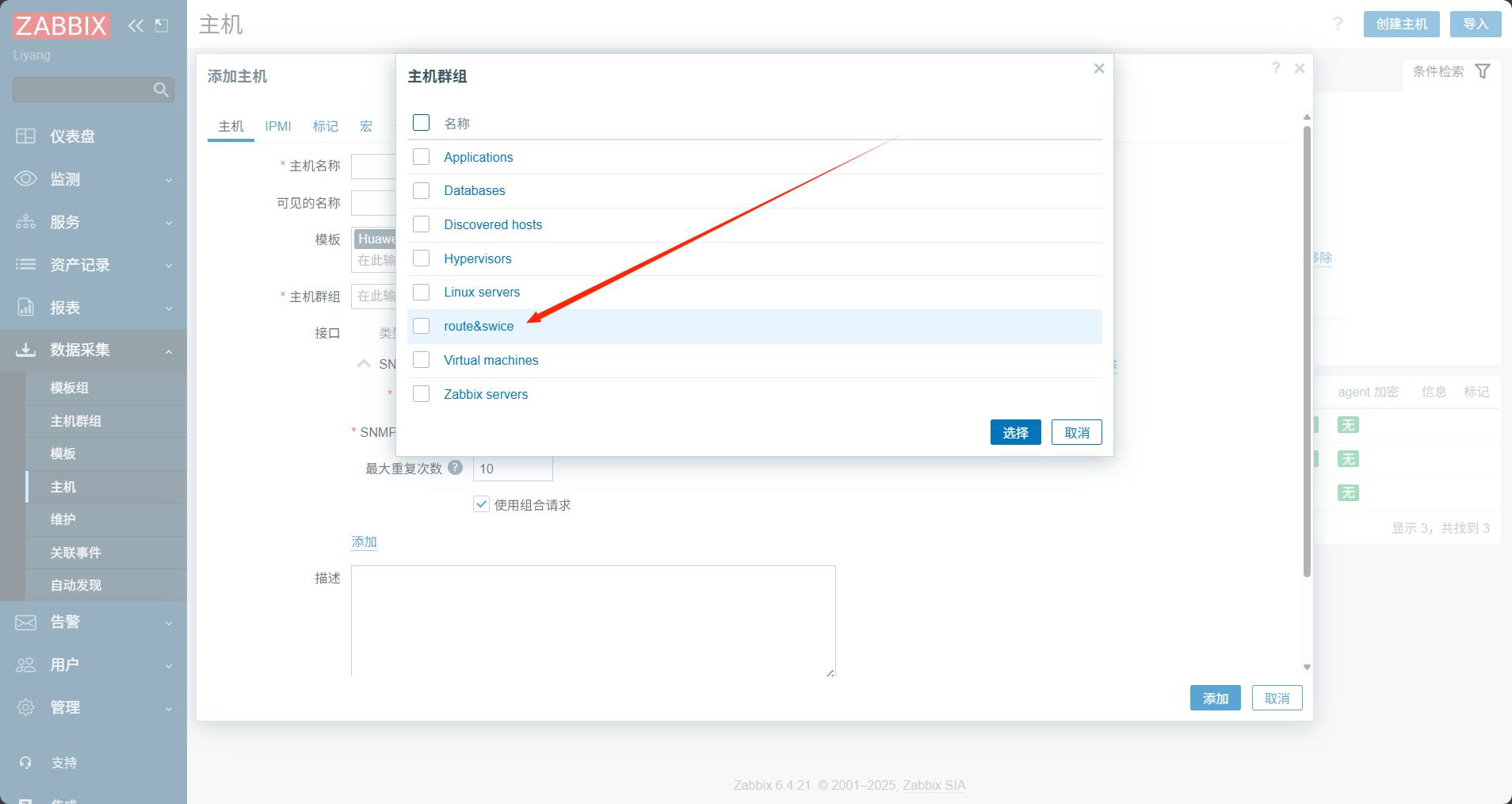Click the 最大重复次数 input field
The image size is (1512, 804).
click(x=513, y=468)
